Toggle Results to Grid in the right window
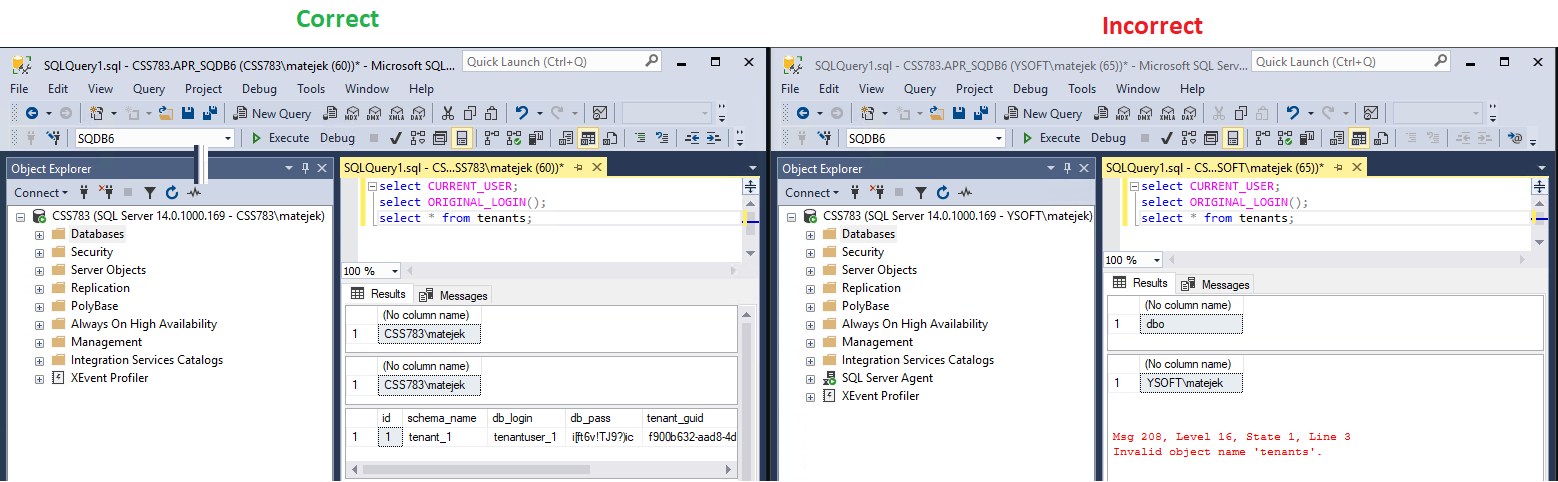The image size is (1558, 482). (1359, 138)
